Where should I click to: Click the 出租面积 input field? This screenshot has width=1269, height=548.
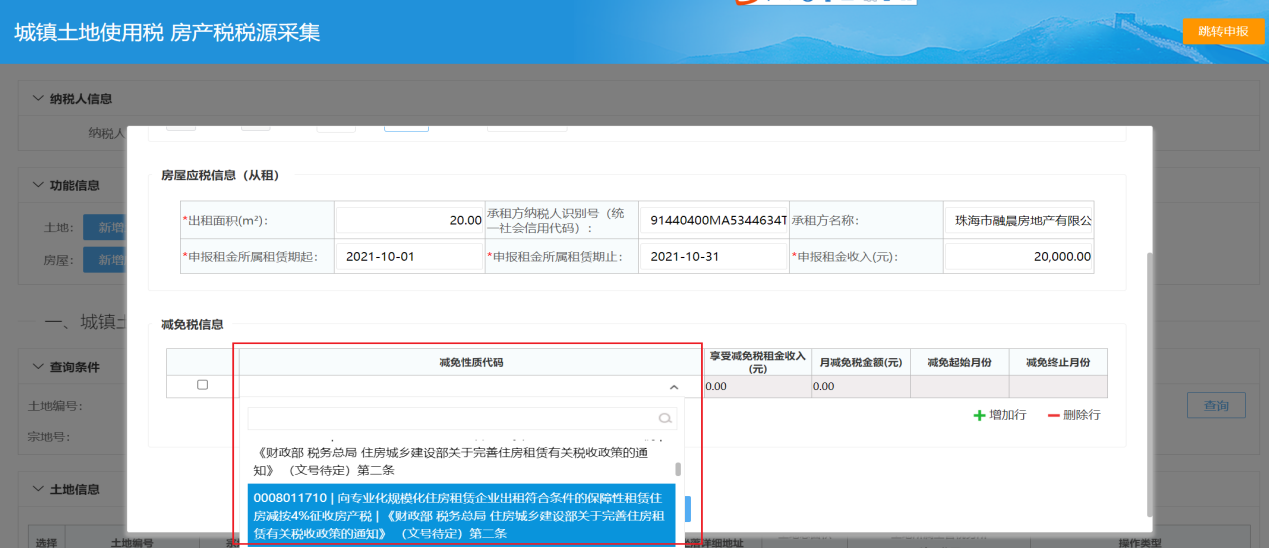(x=409, y=220)
